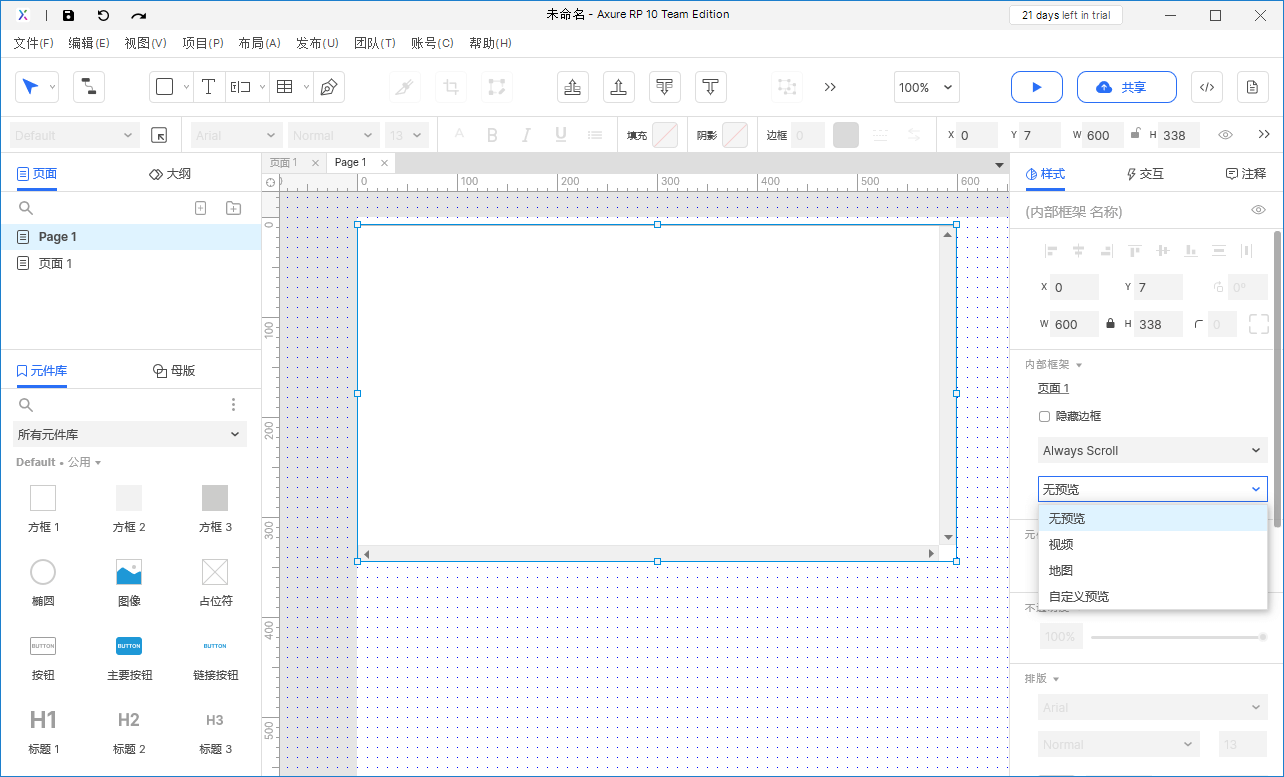
Task: Choose 自定义预览 custom preview option
Action: click(1153, 597)
